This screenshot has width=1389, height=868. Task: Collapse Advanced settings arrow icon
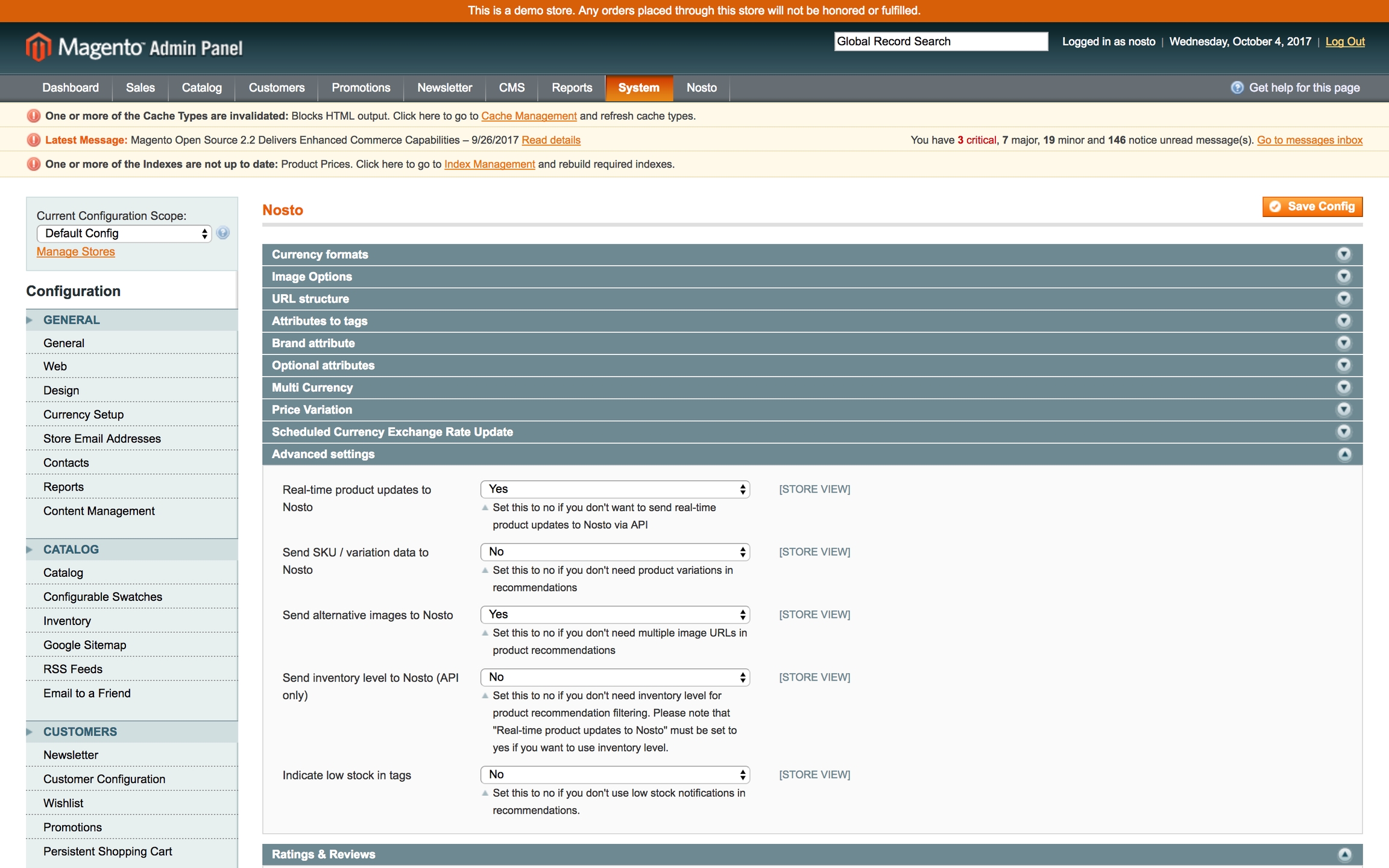[1344, 454]
